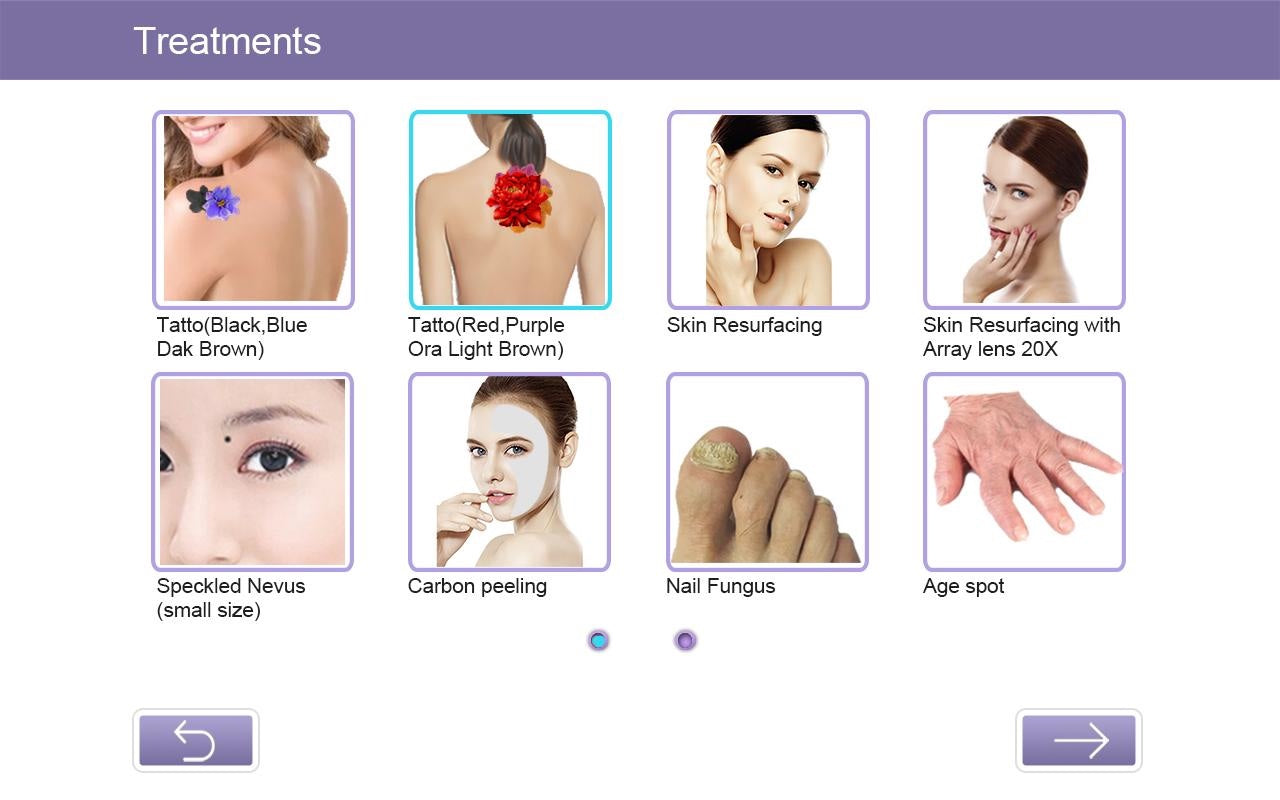1280x800 pixels.
Task: Click 'Speckled Nevus (small size)' label text
Action: tap(231, 598)
